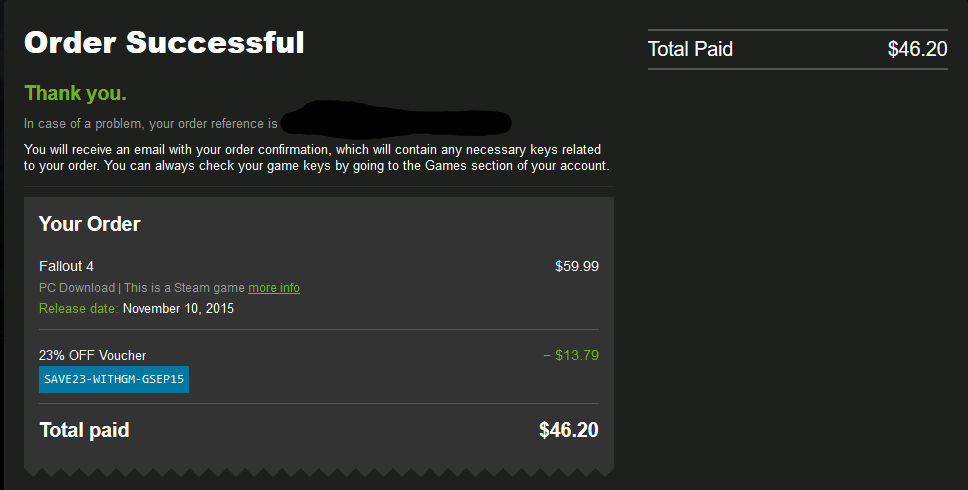This screenshot has height=490, width=968.
Task: Open the 'more info' link
Action: (x=274, y=288)
